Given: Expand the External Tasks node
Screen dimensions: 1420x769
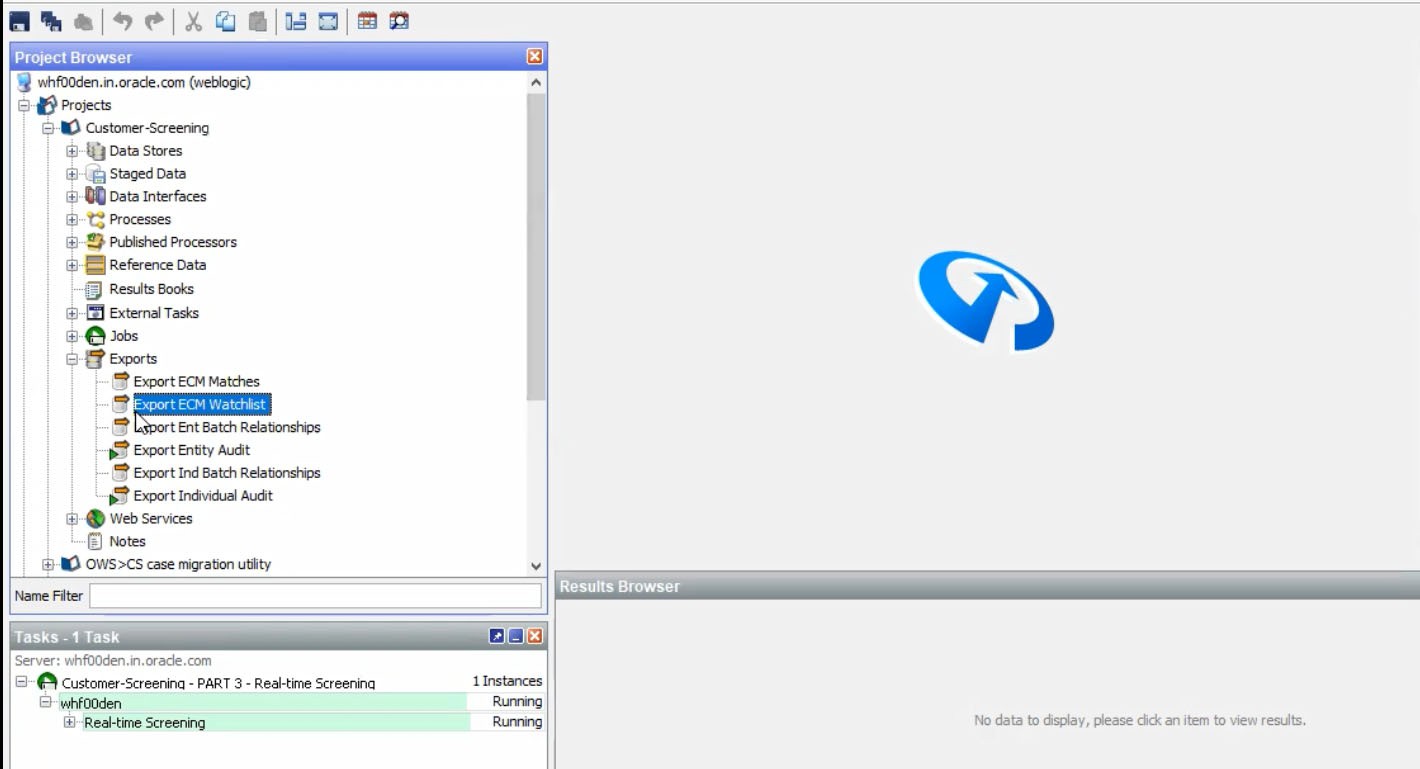Looking at the screenshot, I should pos(72,313).
